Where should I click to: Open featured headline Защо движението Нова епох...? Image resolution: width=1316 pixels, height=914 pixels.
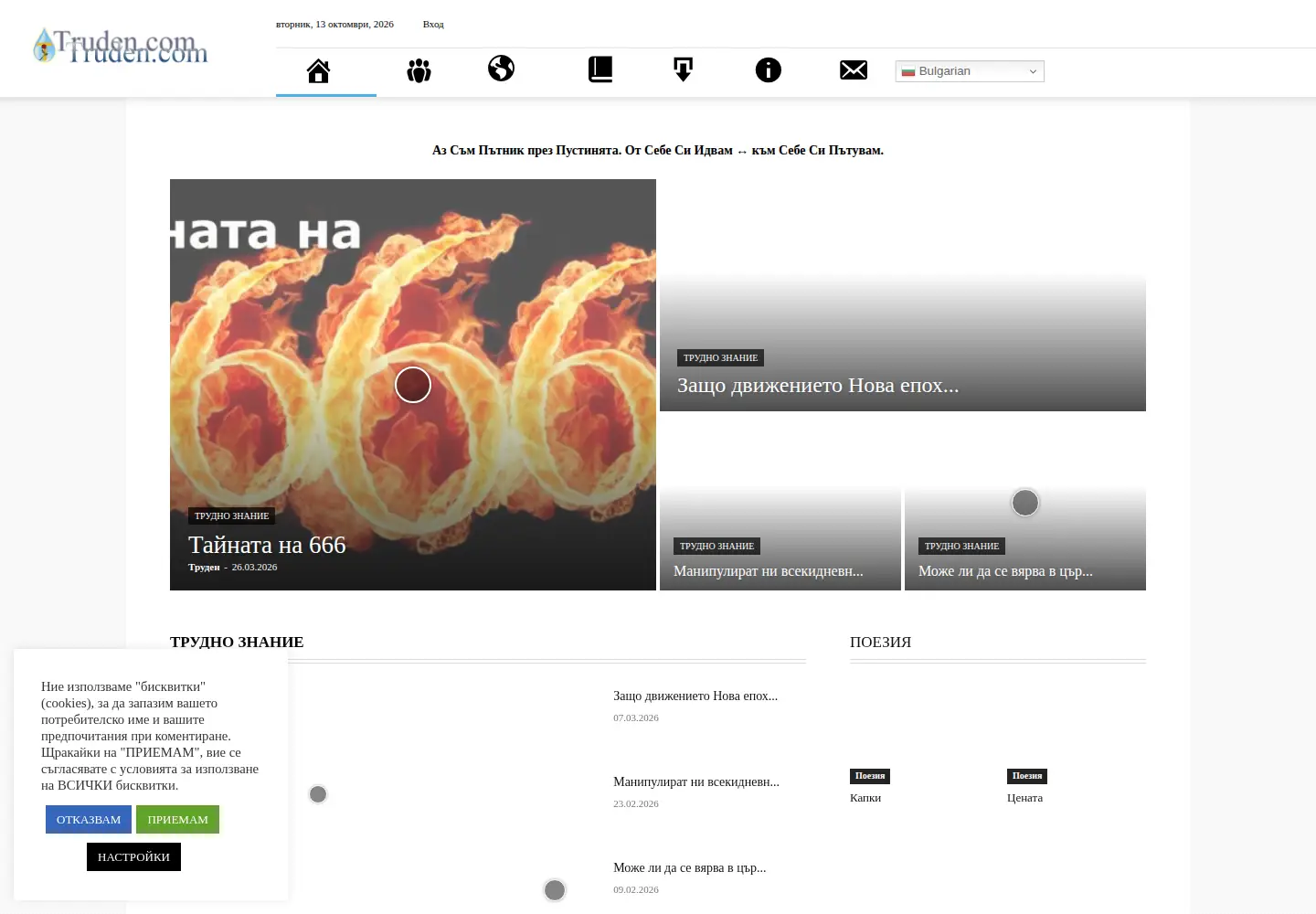818,385
